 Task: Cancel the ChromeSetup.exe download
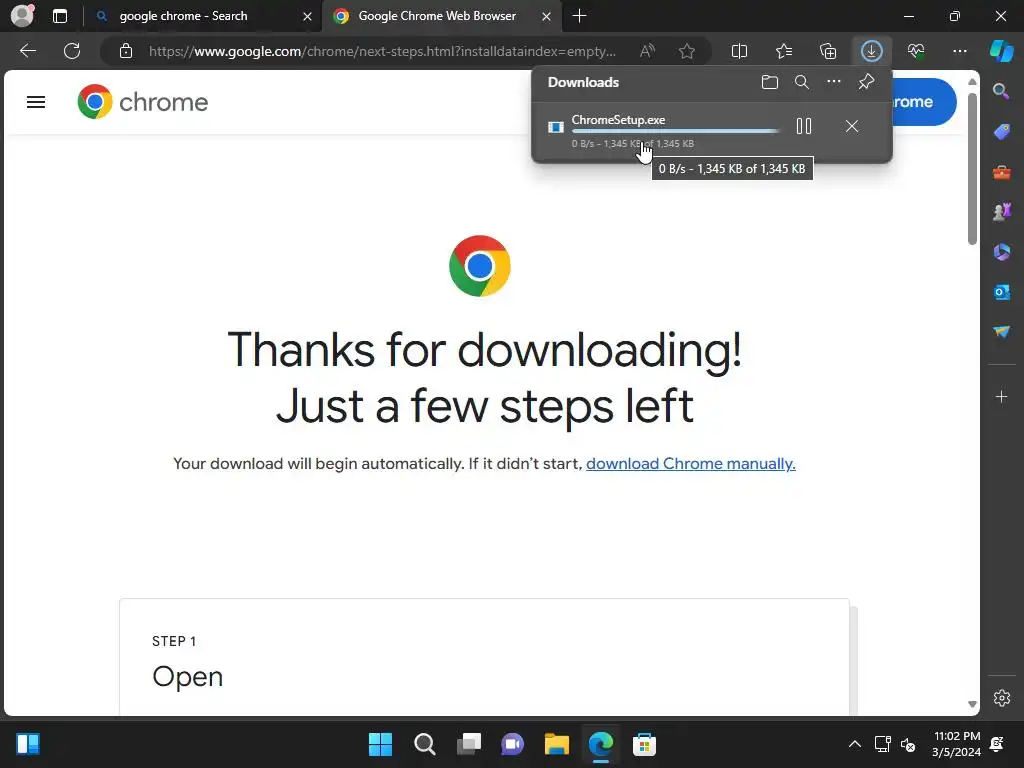[x=852, y=126]
